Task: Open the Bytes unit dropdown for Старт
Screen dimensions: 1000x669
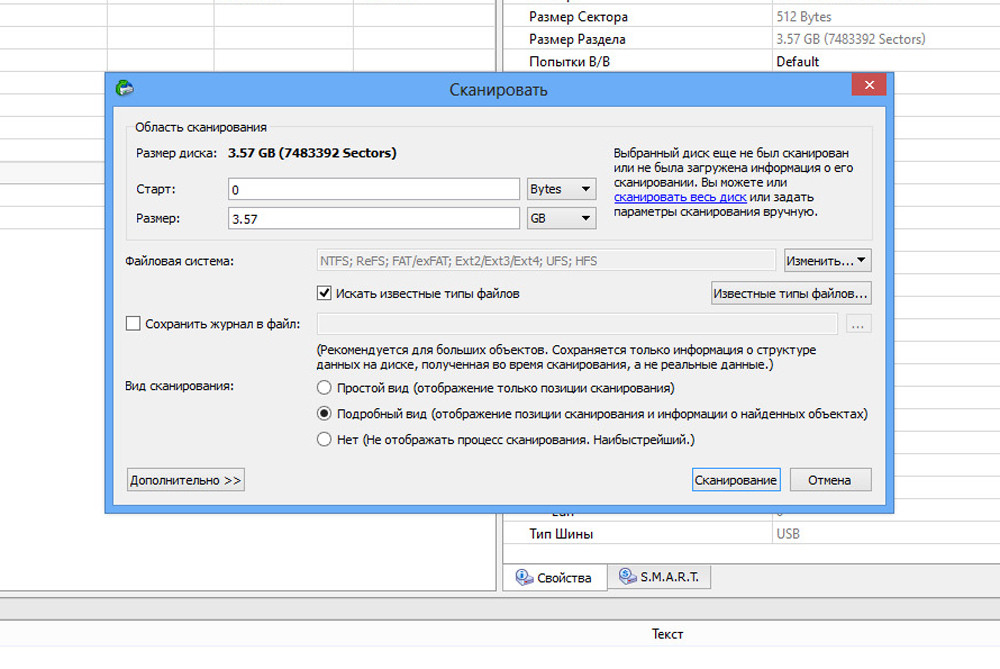Action: tap(561, 189)
